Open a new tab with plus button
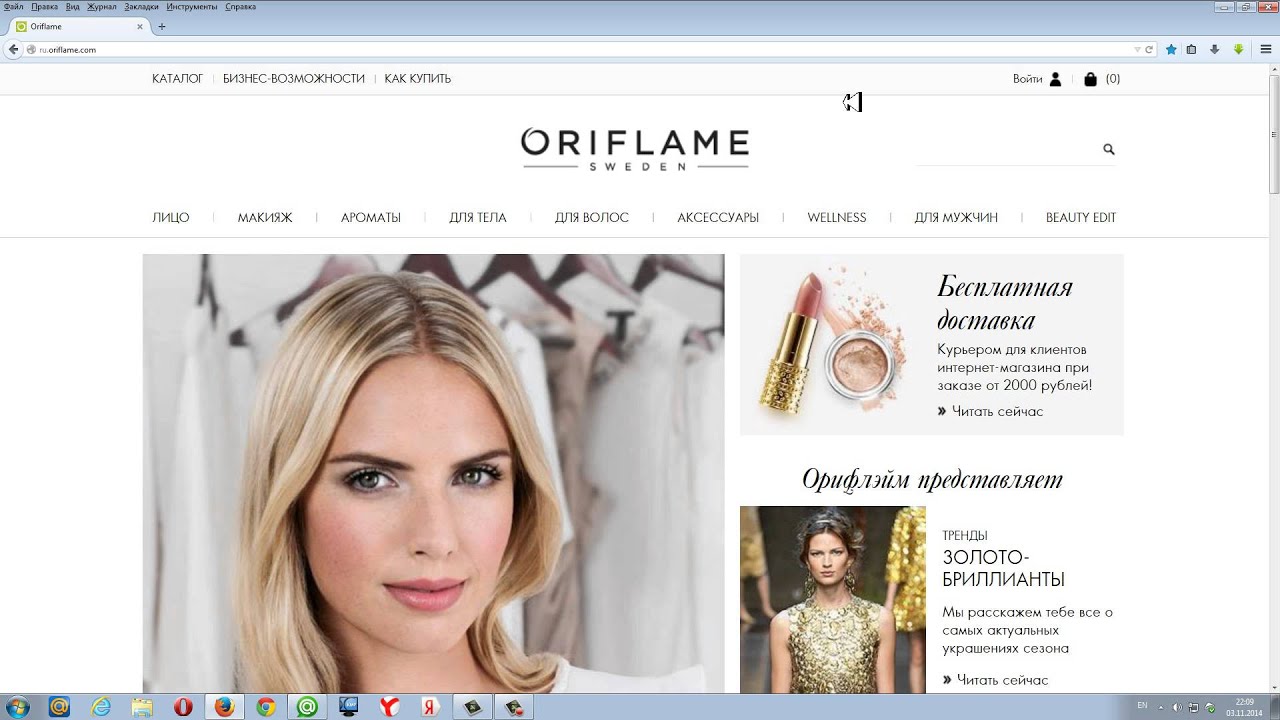 (x=162, y=27)
